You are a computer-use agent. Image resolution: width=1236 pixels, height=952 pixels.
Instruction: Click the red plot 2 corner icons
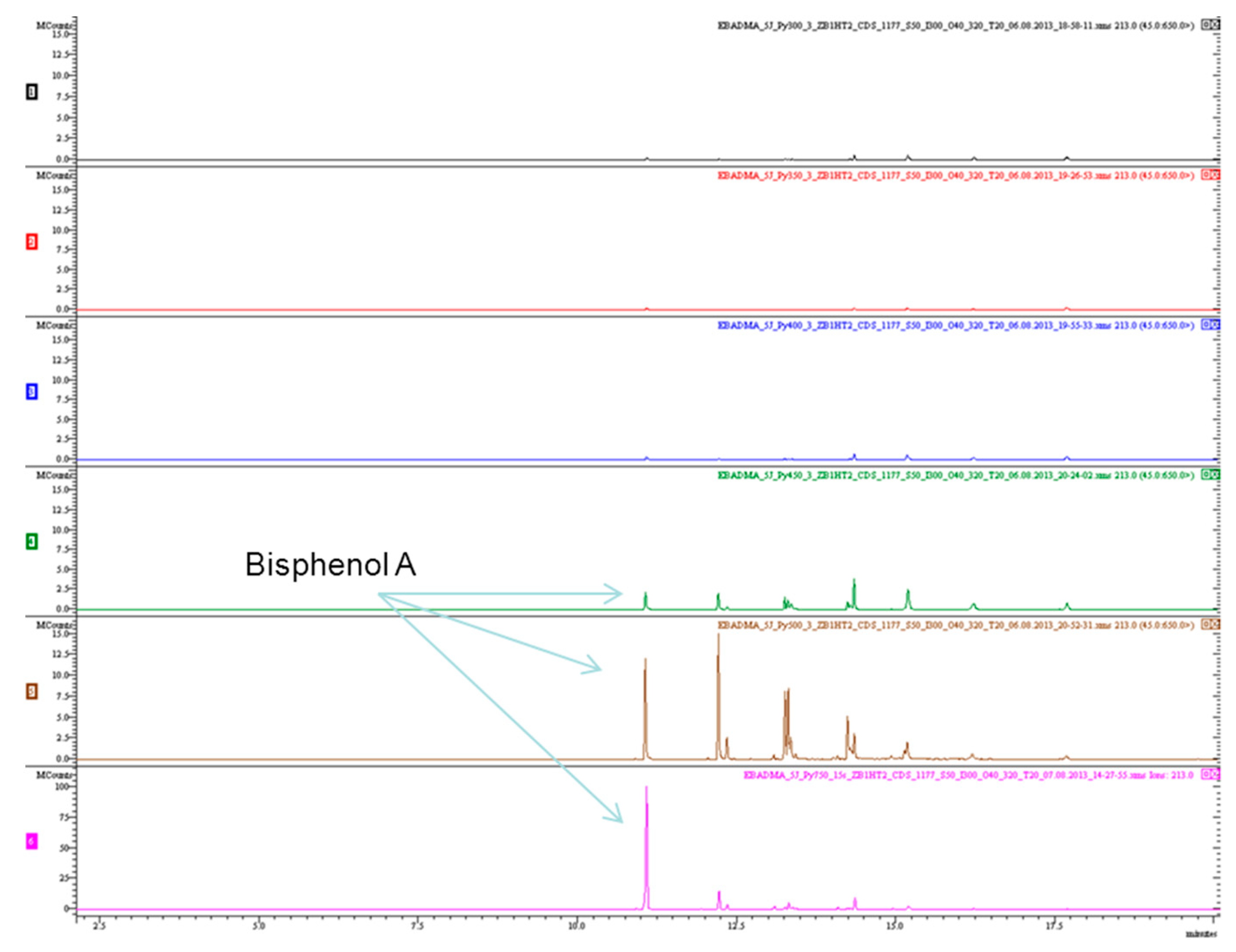coord(1210,175)
